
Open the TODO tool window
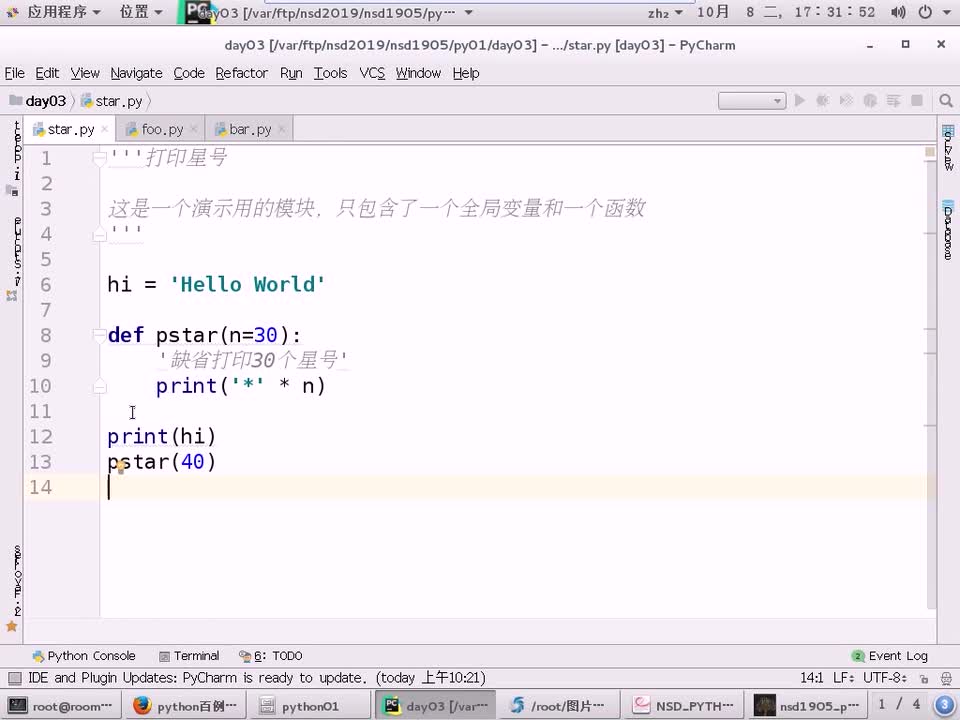click(271, 656)
